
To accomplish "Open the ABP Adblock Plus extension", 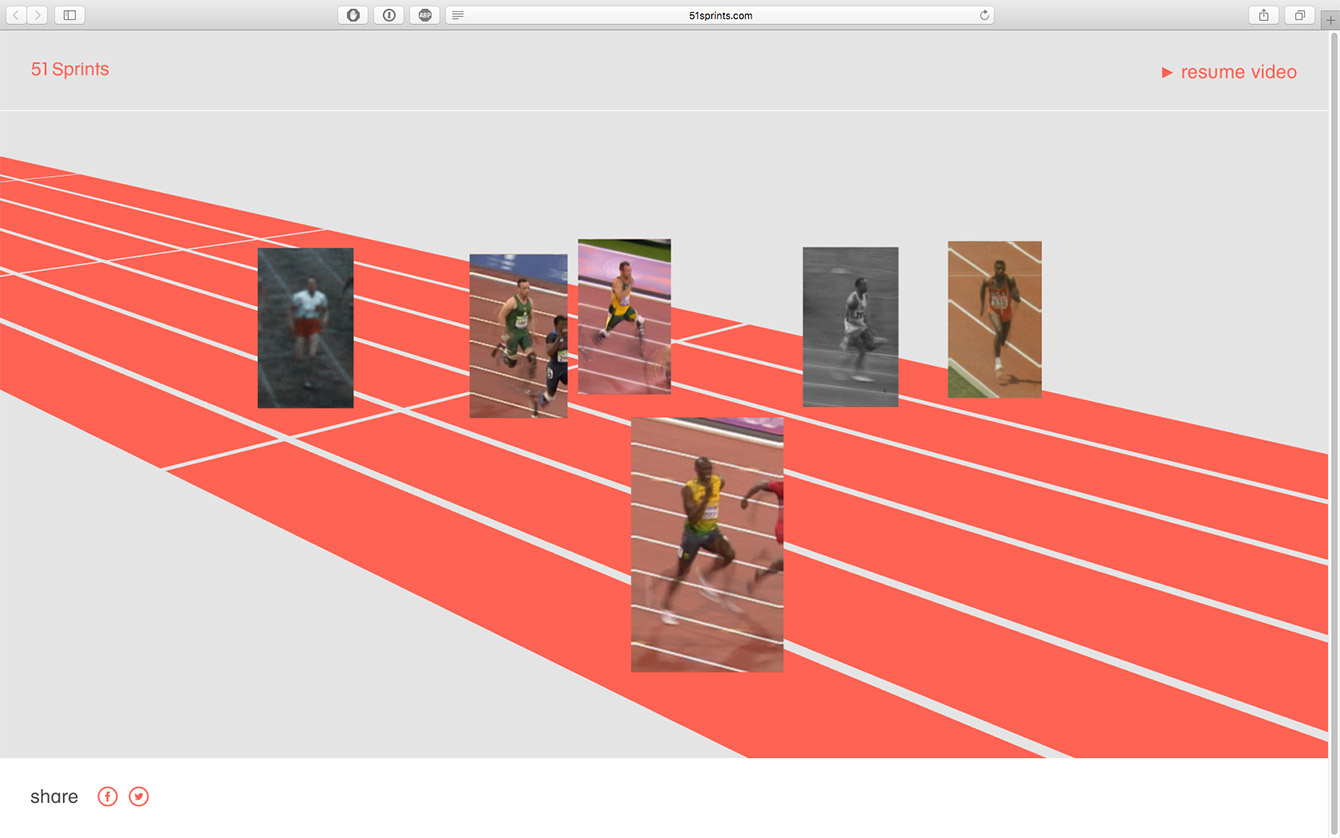I will click(425, 15).
